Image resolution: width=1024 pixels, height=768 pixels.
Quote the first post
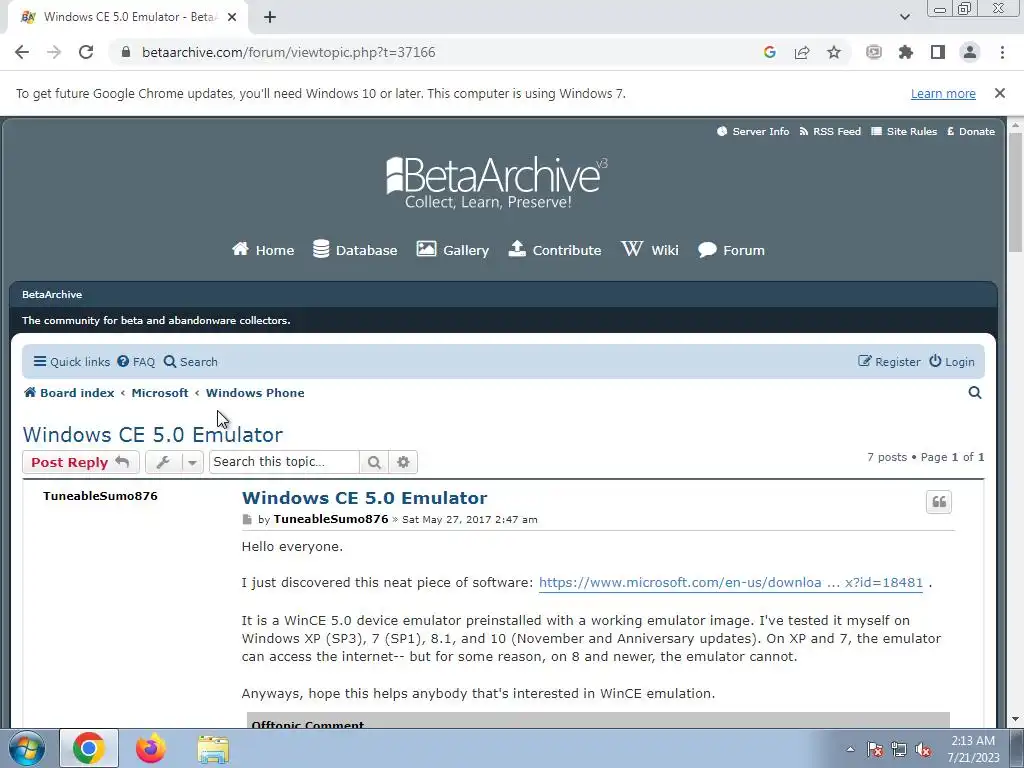point(939,502)
